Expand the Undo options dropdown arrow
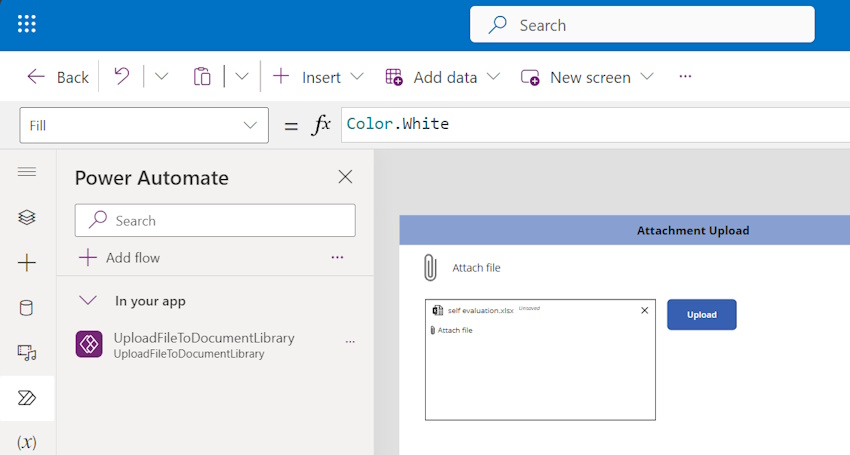 pyautogui.click(x=162, y=76)
